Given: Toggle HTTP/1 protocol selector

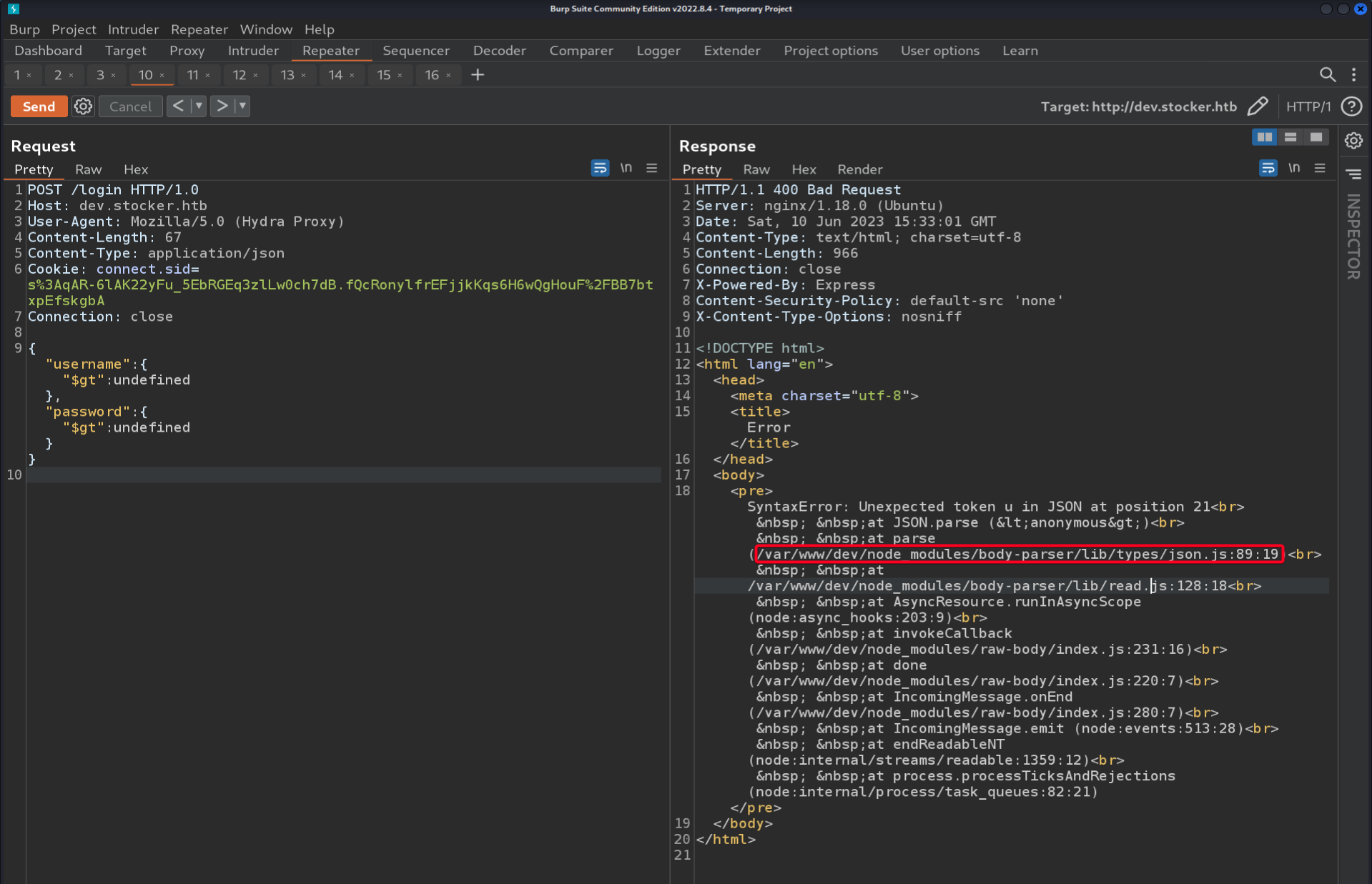Looking at the screenshot, I should point(1308,106).
